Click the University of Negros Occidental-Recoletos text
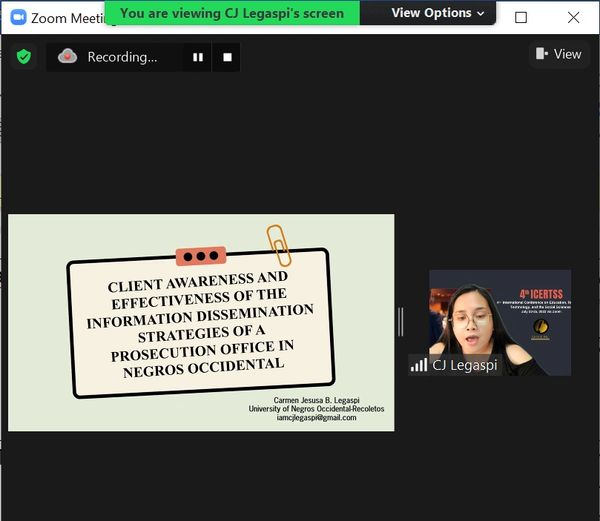The height and width of the screenshot is (521, 600). (x=316, y=409)
